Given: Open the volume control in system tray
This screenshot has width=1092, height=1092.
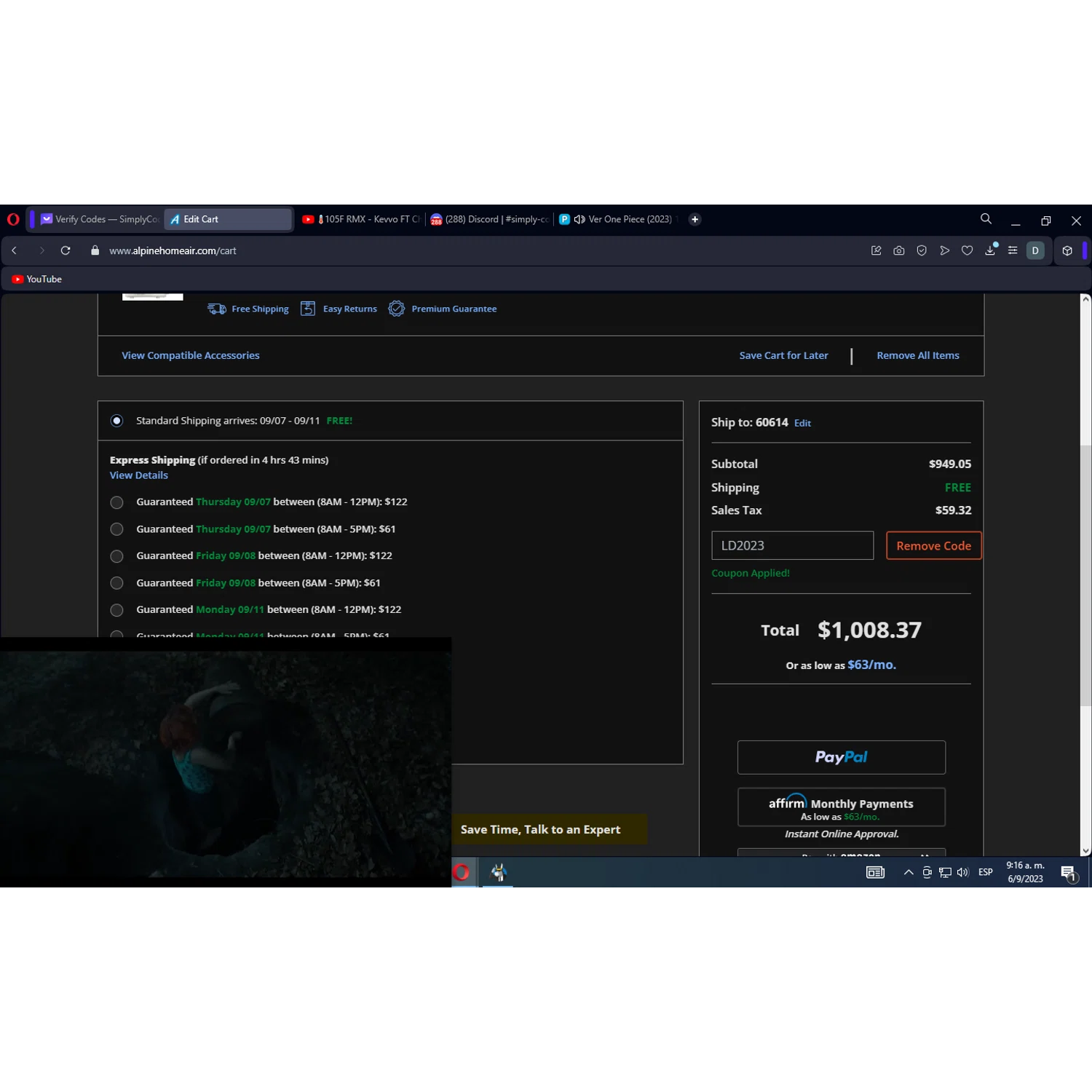Looking at the screenshot, I should pyautogui.click(x=963, y=872).
